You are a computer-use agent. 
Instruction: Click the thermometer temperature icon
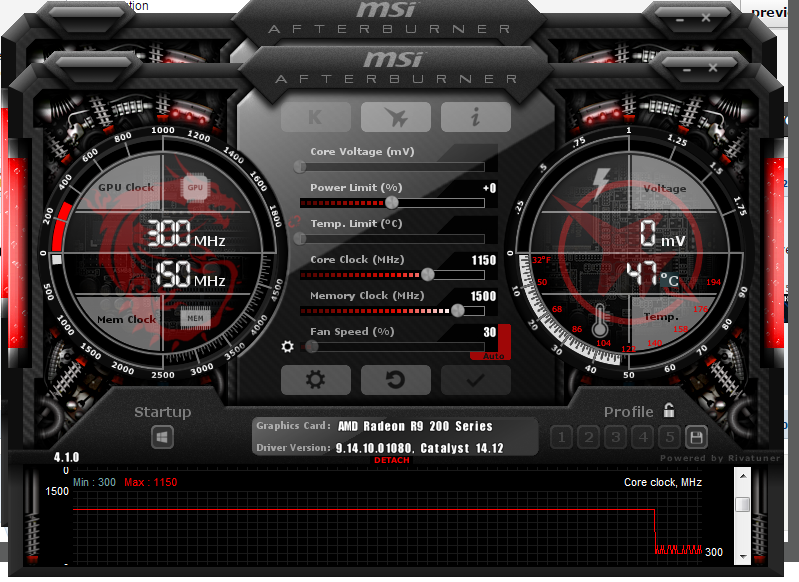(x=600, y=321)
